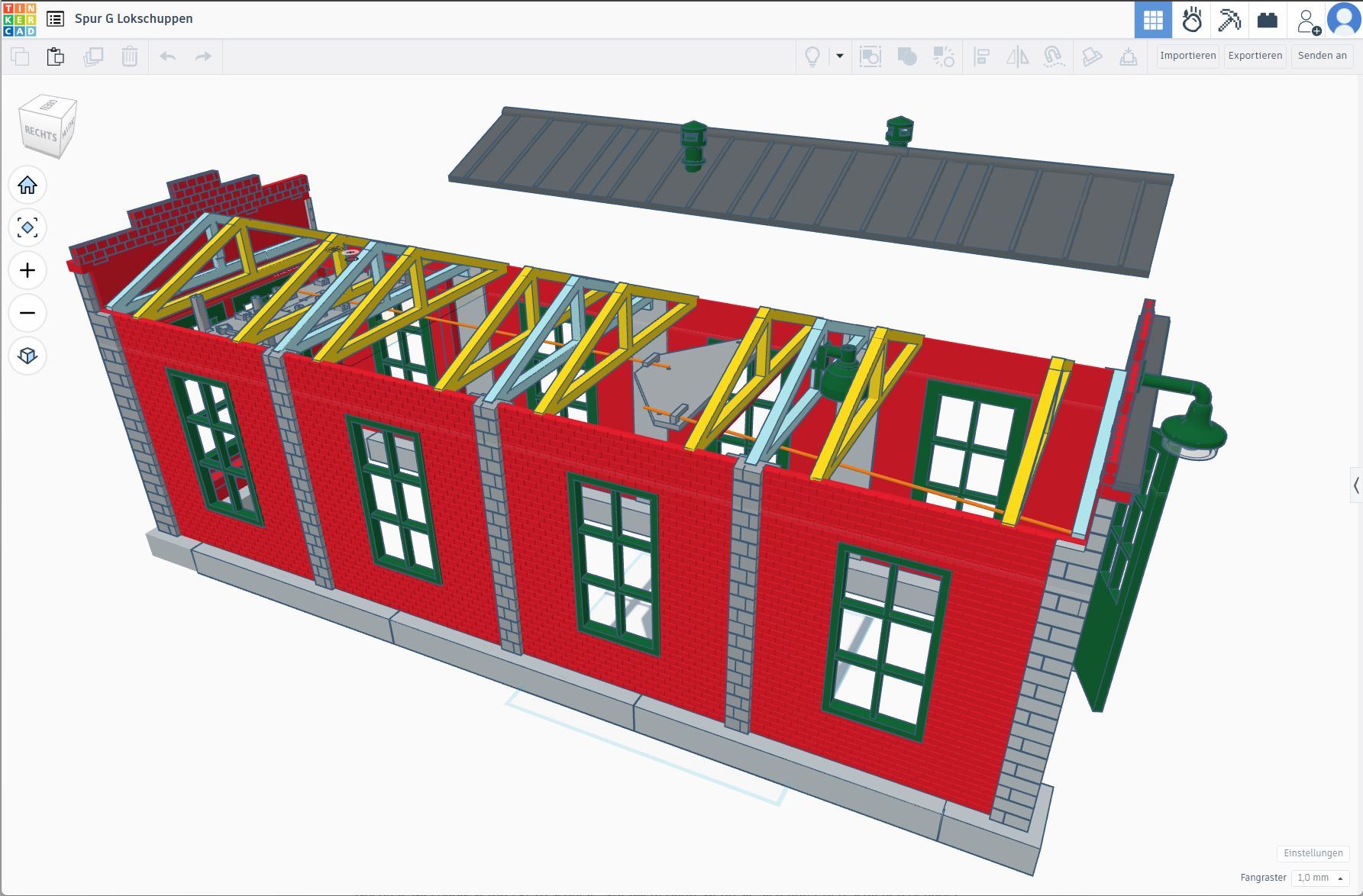Click the Tinkercad logo
The width and height of the screenshot is (1363, 896).
(19, 19)
